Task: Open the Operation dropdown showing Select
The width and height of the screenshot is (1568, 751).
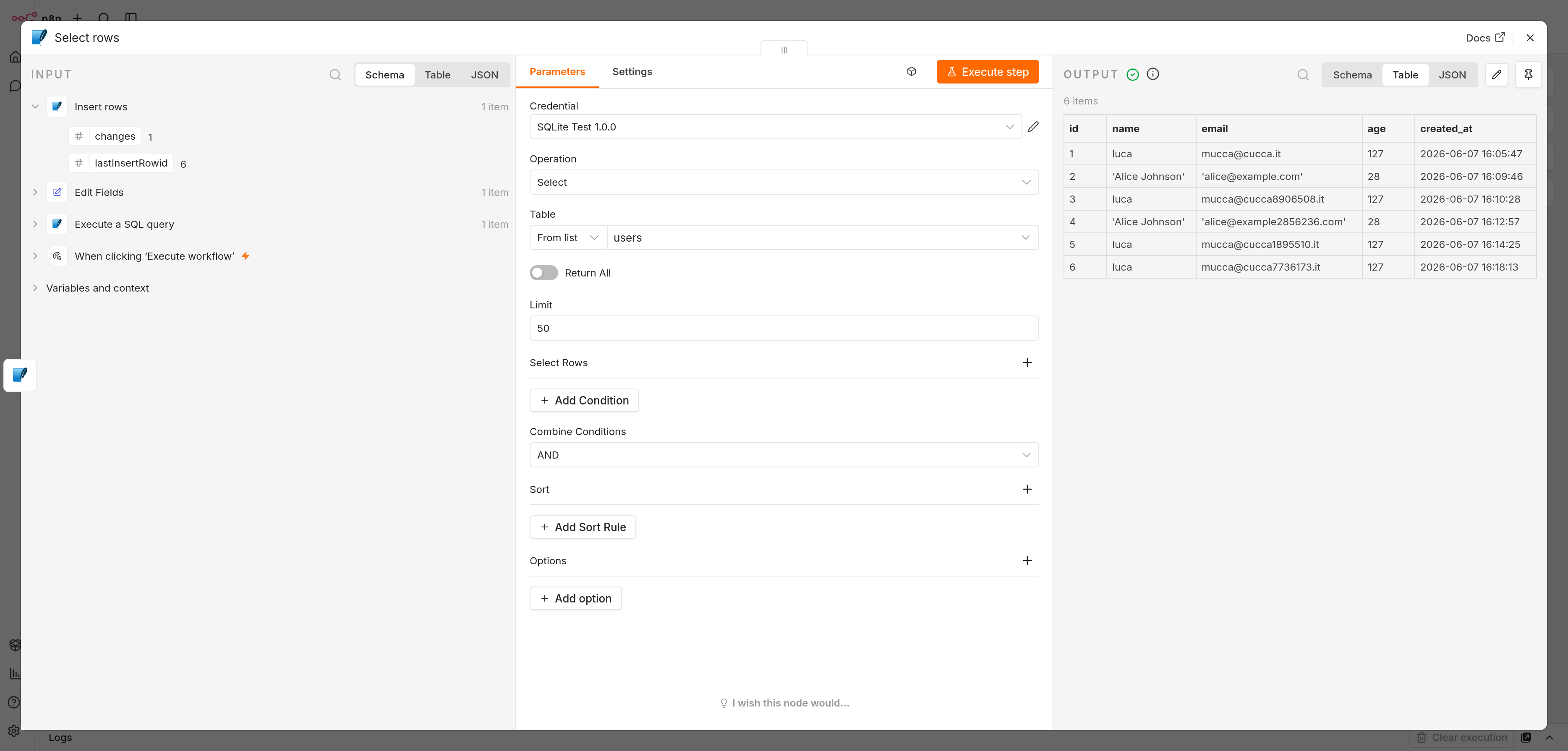Action: click(784, 182)
